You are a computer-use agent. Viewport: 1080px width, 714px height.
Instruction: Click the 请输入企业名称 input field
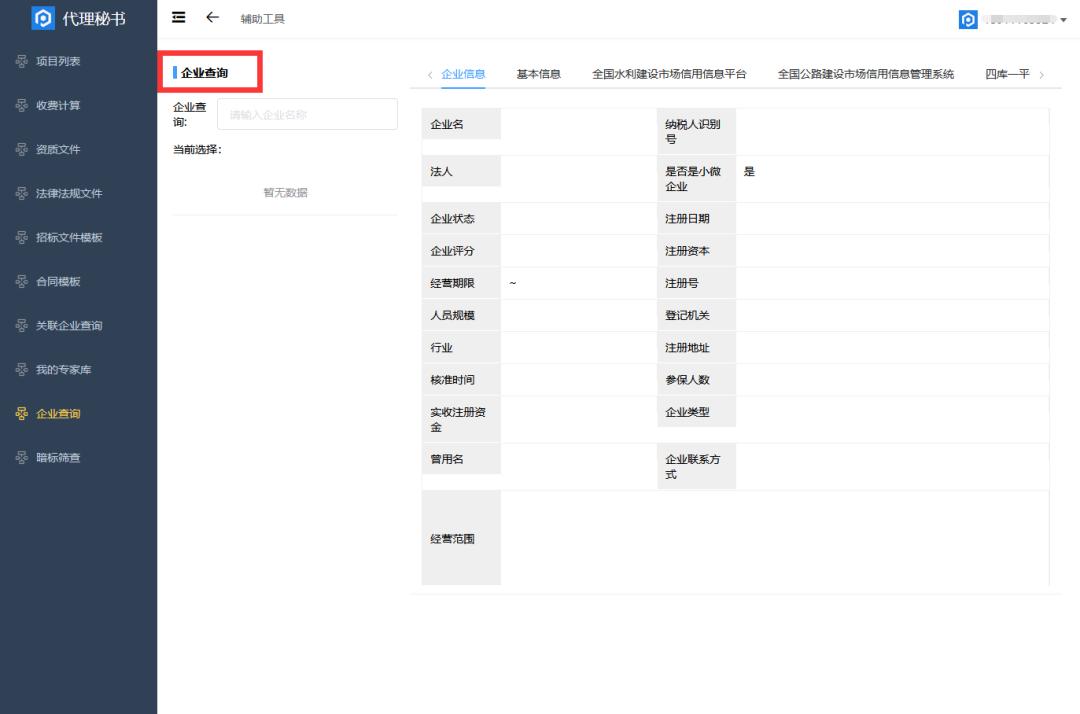[307, 113]
